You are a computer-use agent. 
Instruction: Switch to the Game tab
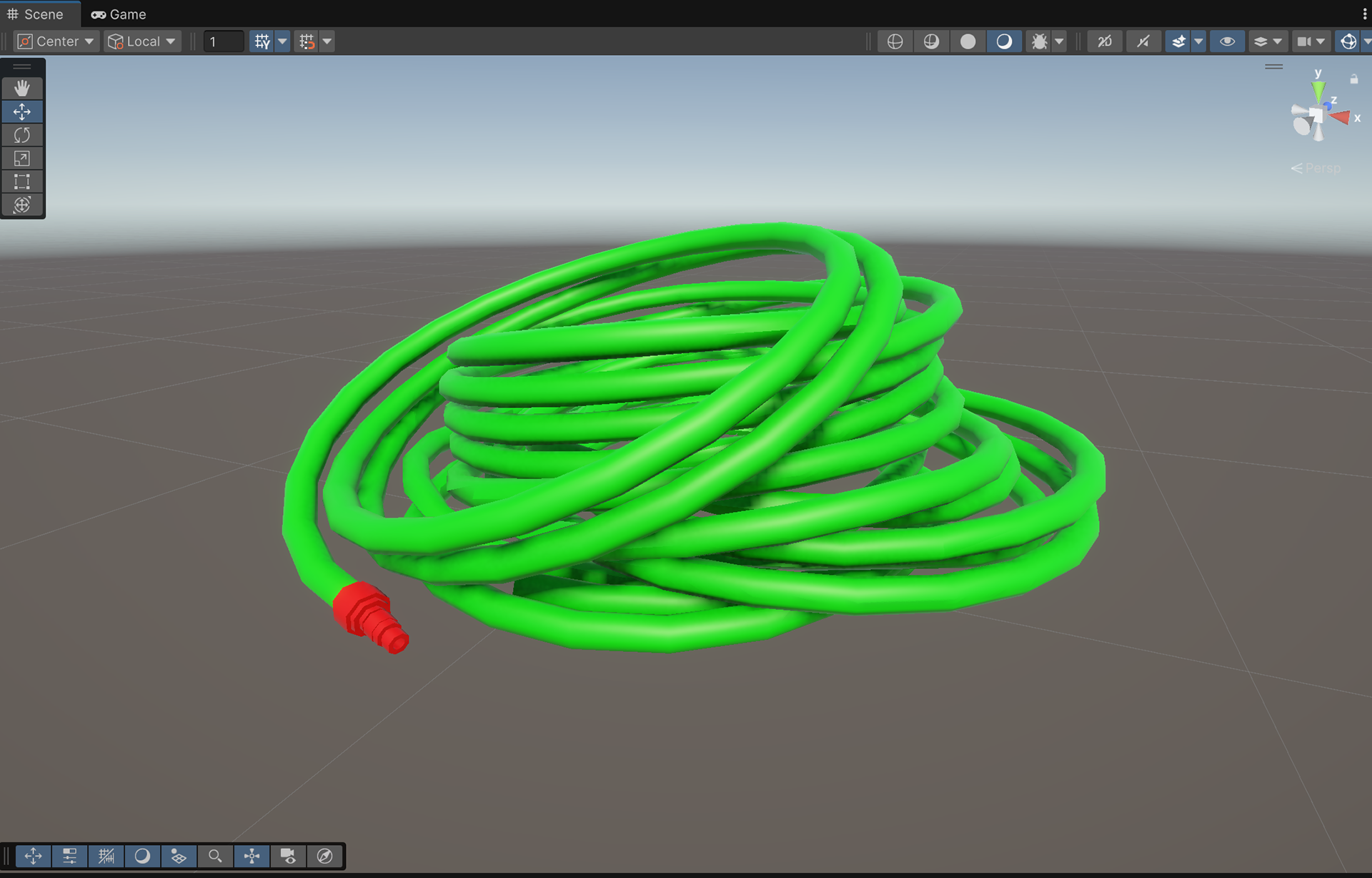coord(119,14)
